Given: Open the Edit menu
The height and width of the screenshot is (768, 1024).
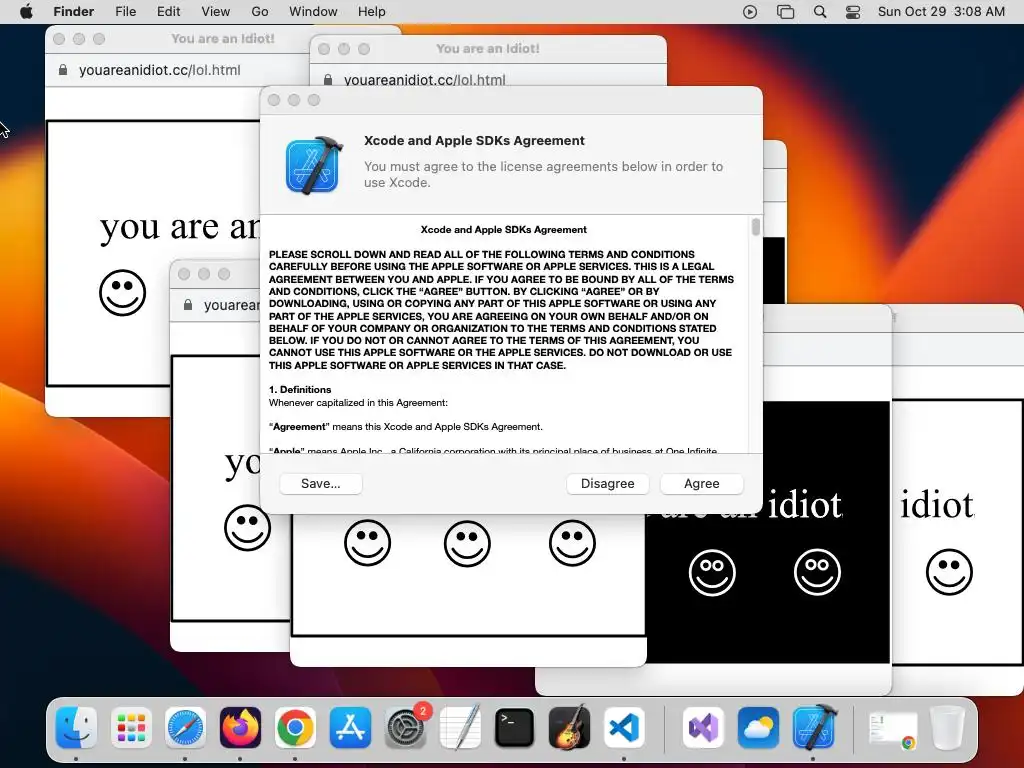Looking at the screenshot, I should coord(168,12).
